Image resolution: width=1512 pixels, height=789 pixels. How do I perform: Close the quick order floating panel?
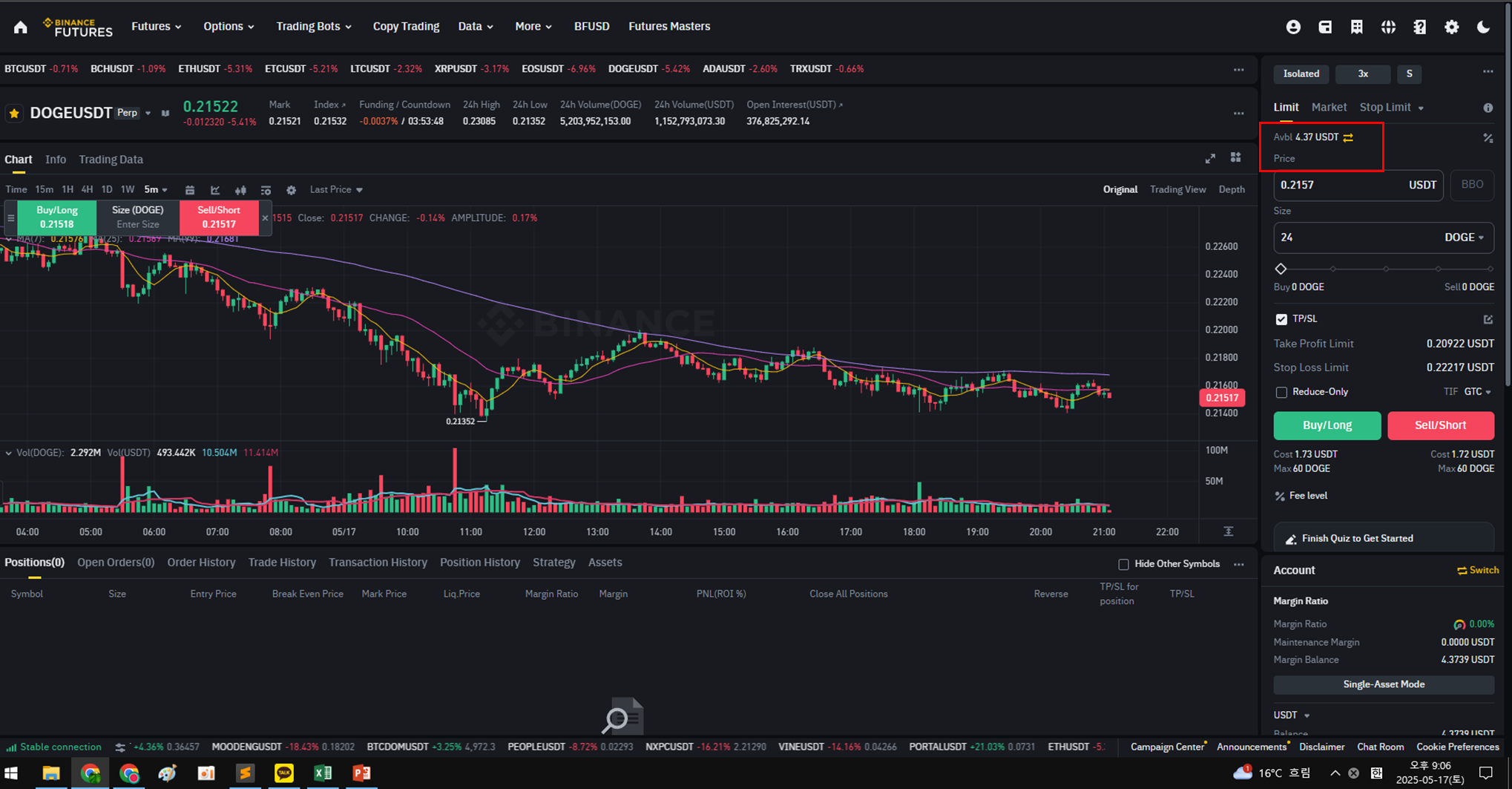click(x=265, y=217)
